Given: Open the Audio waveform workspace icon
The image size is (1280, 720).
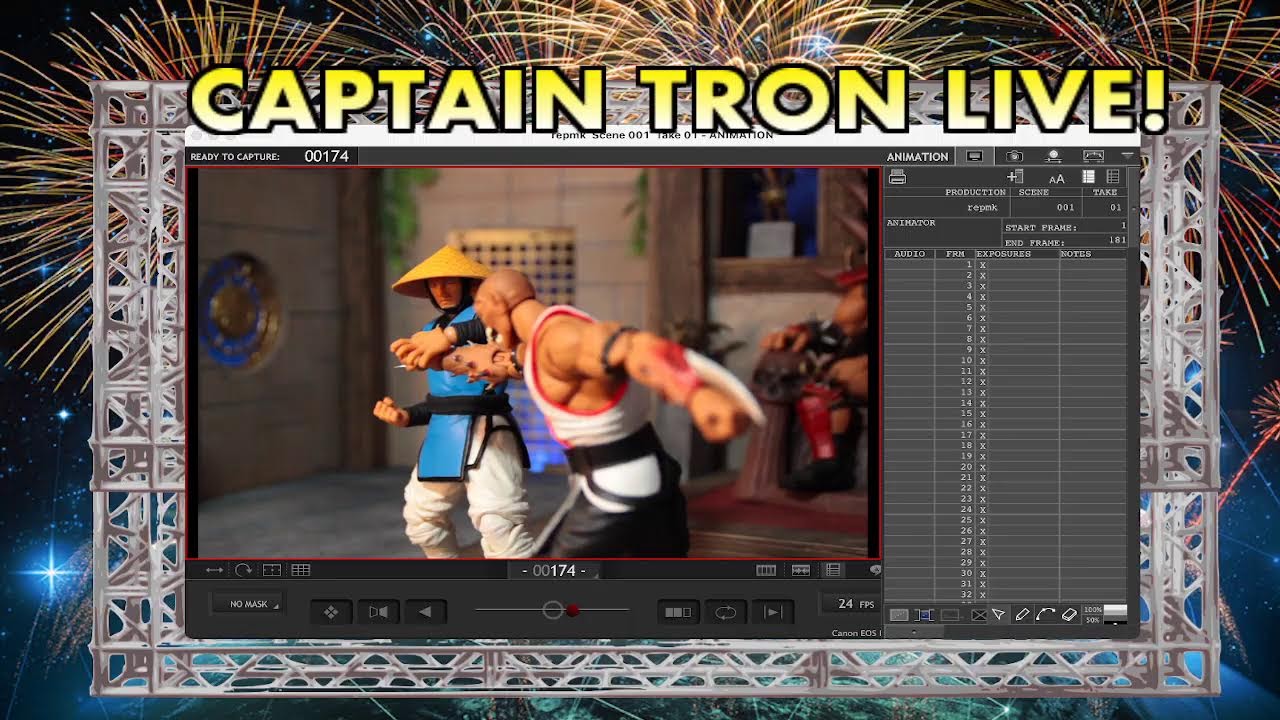Looking at the screenshot, I should coord(1093,156).
